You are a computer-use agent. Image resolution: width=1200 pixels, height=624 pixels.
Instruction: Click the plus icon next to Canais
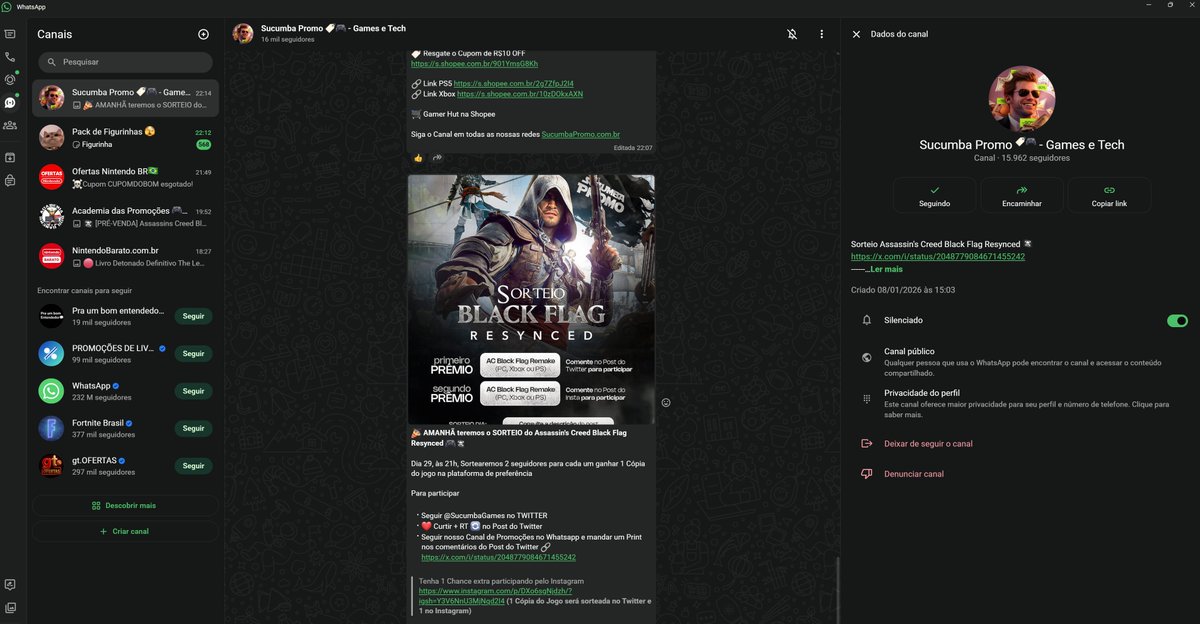point(203,34)
